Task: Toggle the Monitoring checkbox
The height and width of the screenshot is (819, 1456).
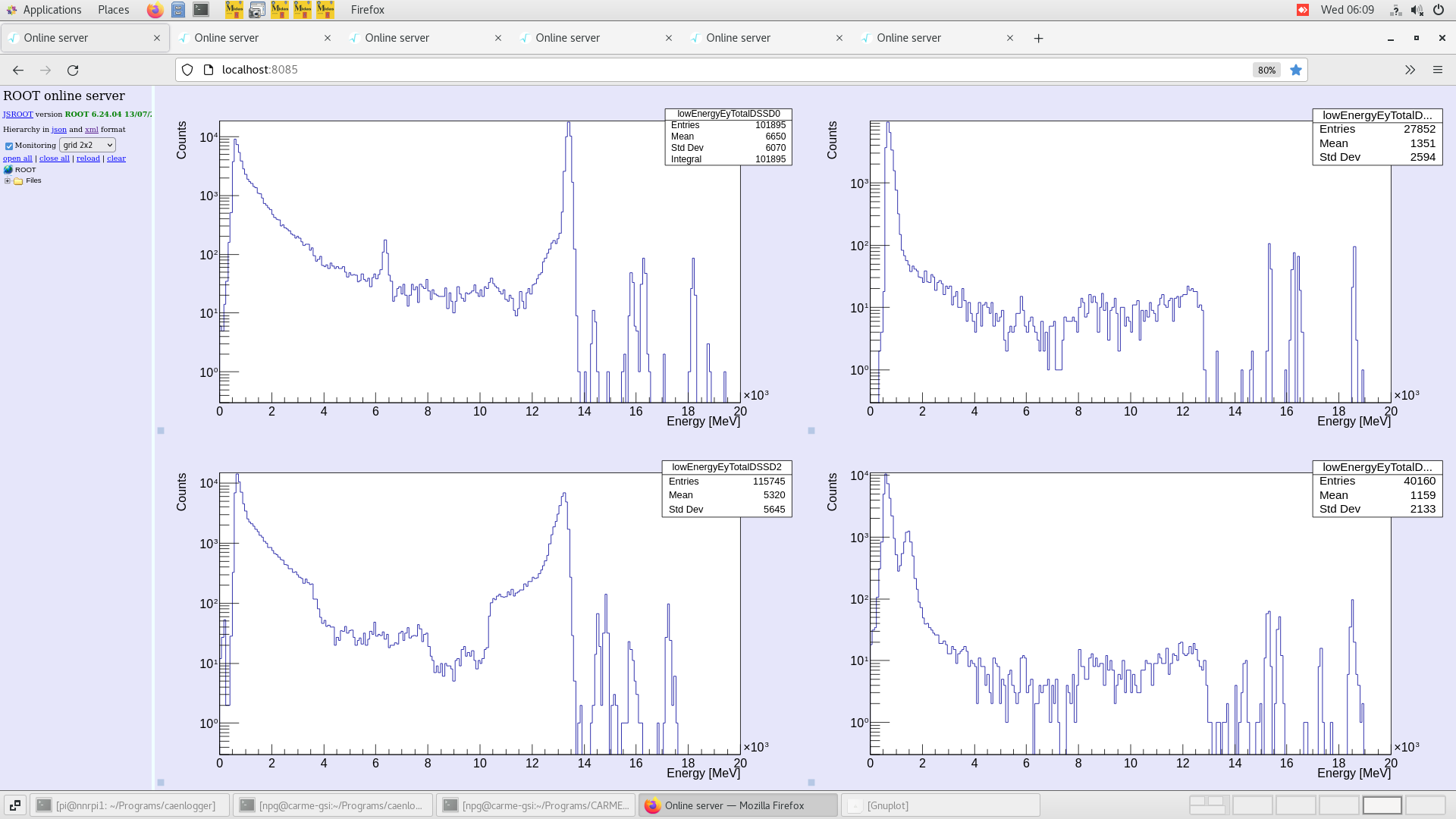Action: (9, 146)
